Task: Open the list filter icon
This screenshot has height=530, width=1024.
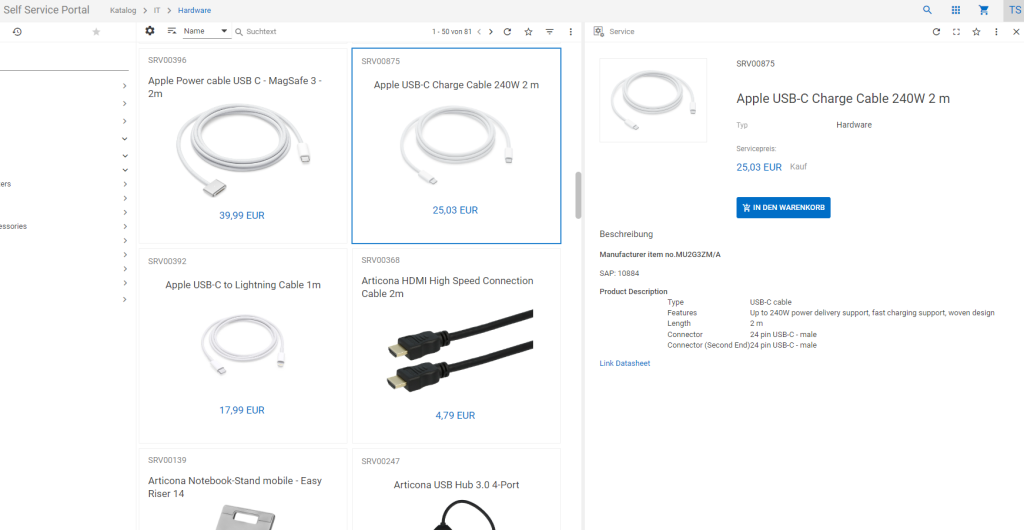Action: click(550, 31)
